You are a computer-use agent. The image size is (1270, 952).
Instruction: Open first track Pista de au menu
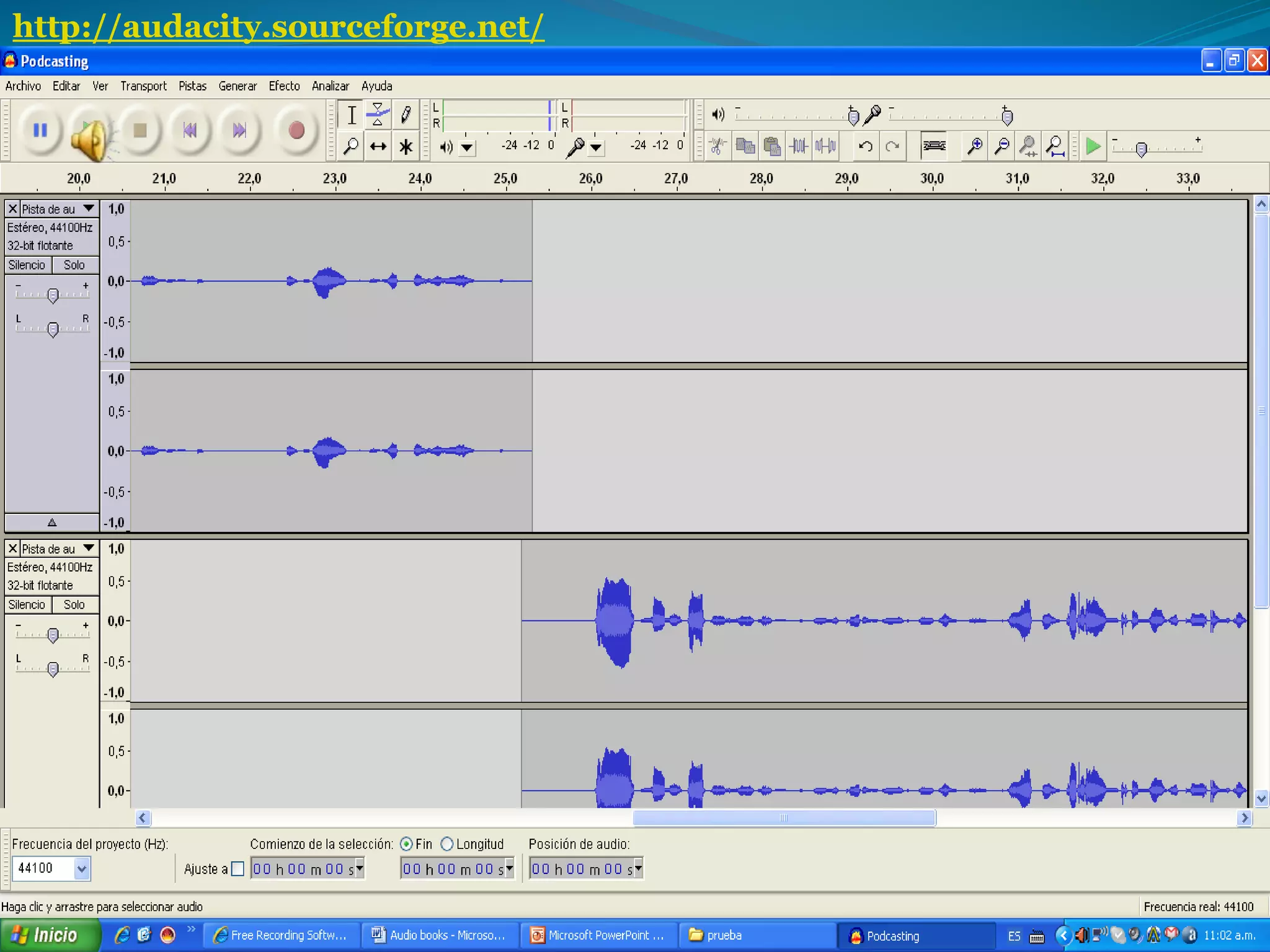pos(59,209)
